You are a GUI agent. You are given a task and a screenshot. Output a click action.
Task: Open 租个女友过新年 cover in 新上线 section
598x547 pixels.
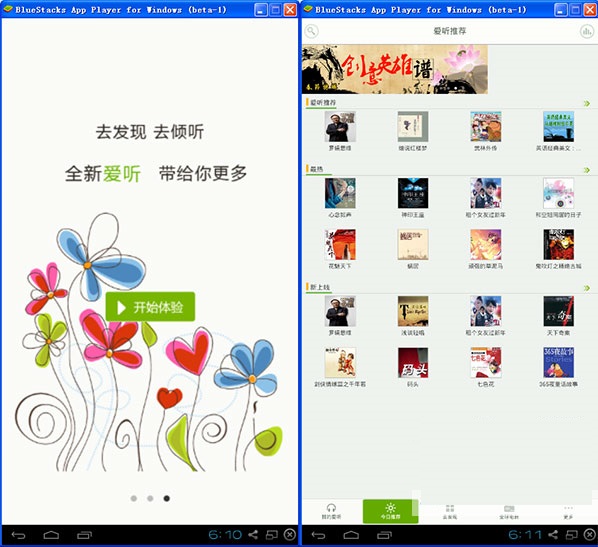tap(485, 311)
